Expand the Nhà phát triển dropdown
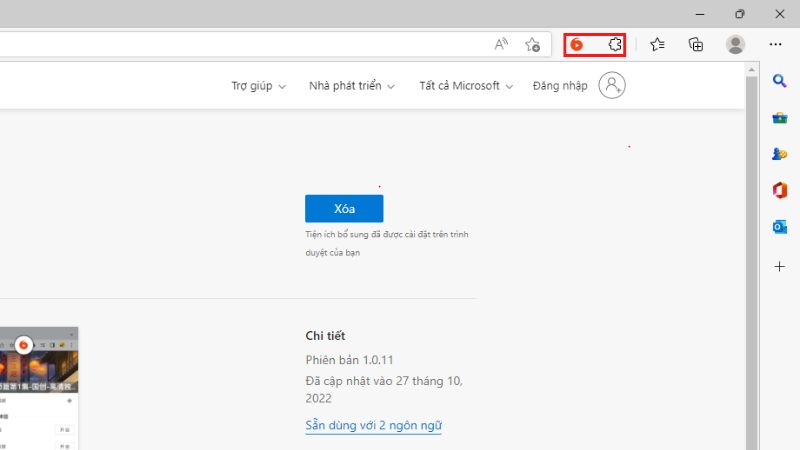 (x=351, y=86)
